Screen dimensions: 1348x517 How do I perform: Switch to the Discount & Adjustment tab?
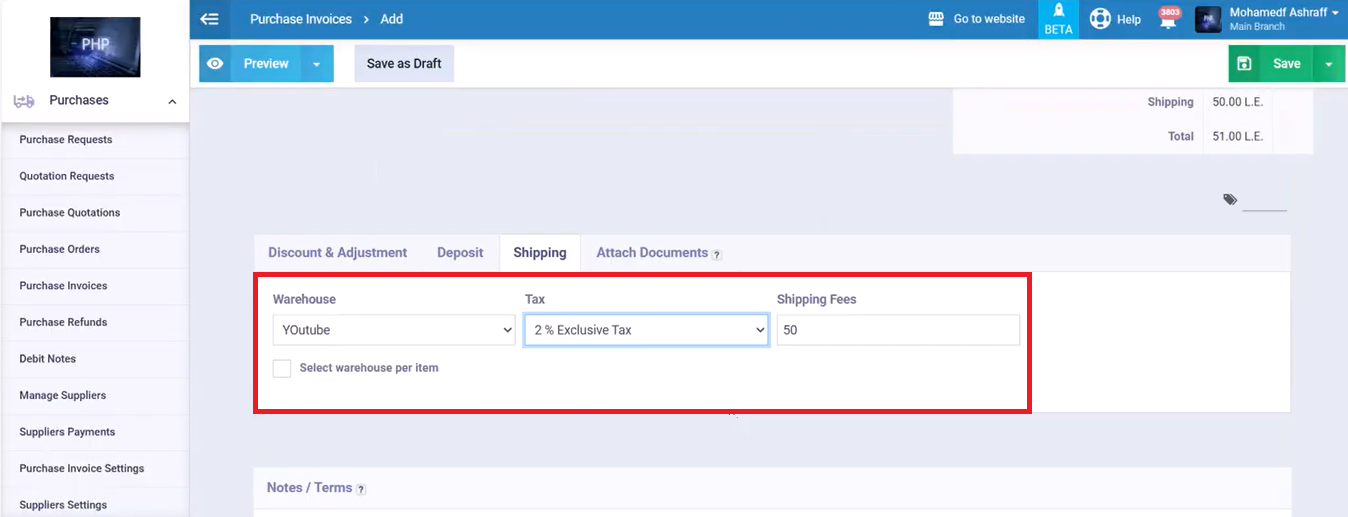(x=337, y=253)
